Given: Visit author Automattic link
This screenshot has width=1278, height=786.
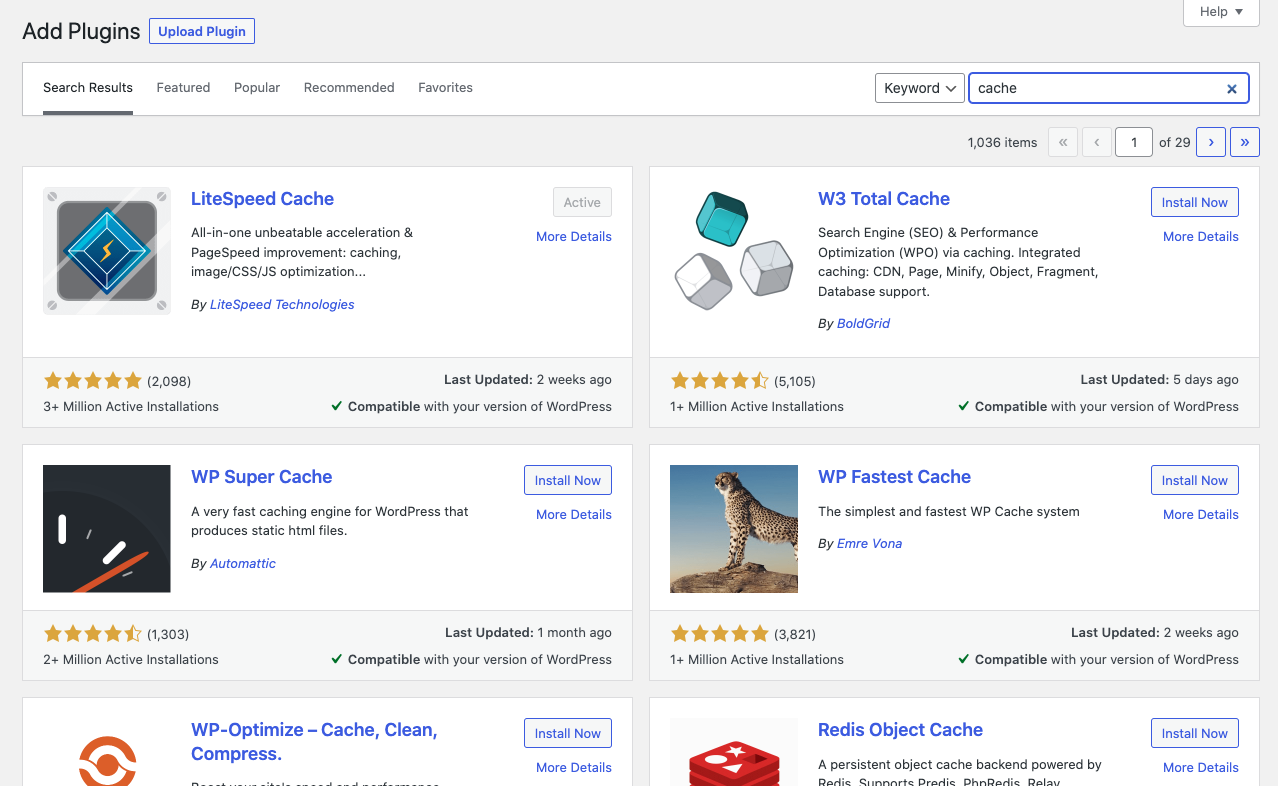Looking at the screenshot, I should coord(243,564).
